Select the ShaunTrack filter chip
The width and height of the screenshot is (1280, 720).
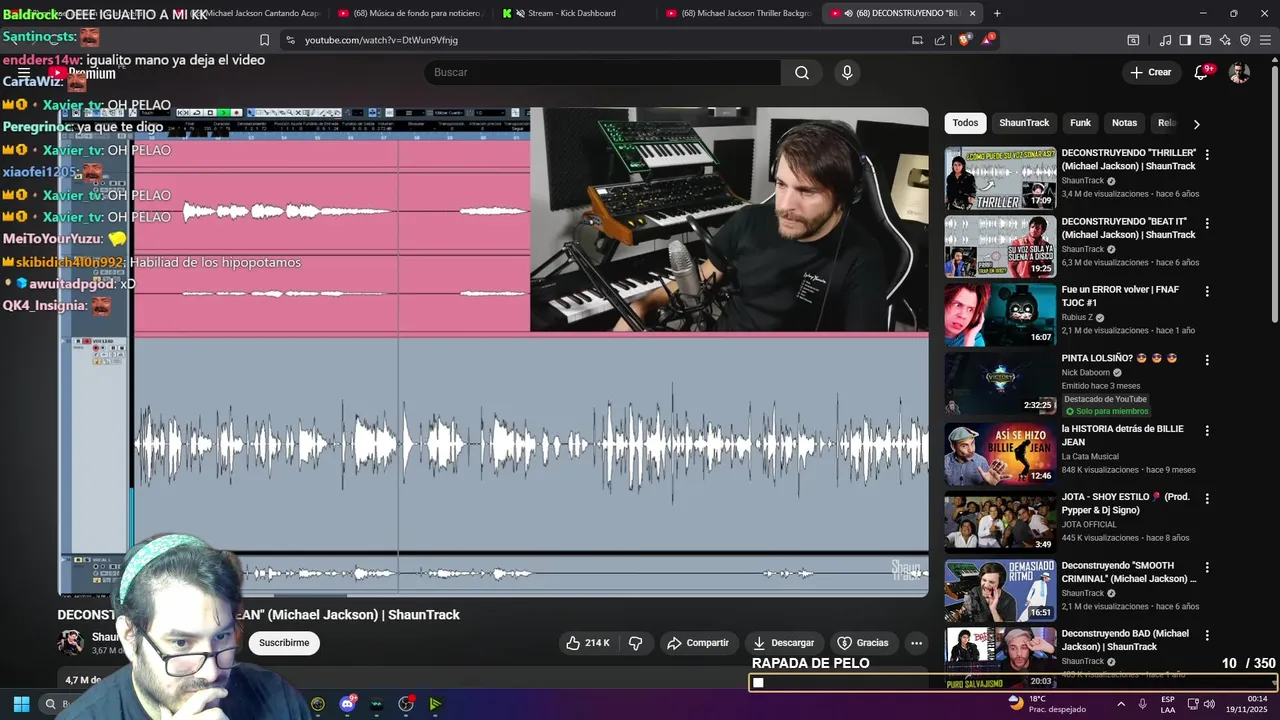coord(1024,123)
